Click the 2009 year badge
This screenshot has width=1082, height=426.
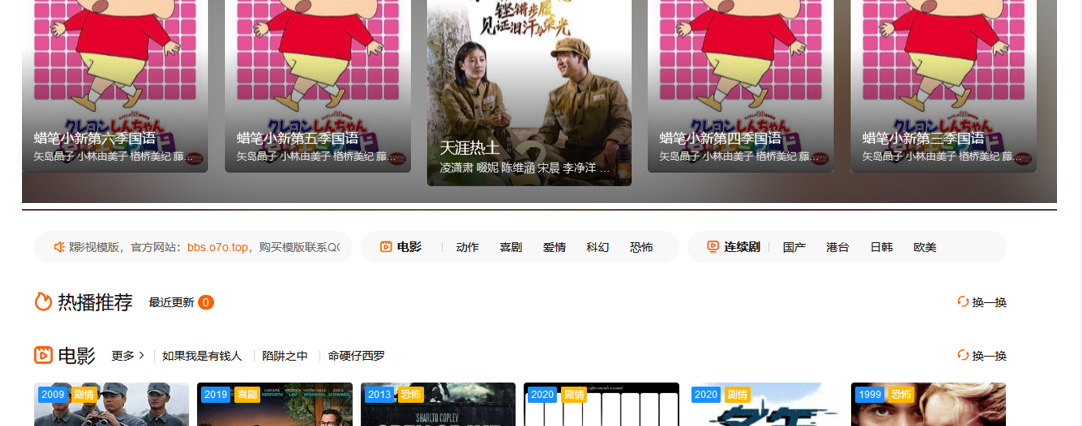click(52, 395)
